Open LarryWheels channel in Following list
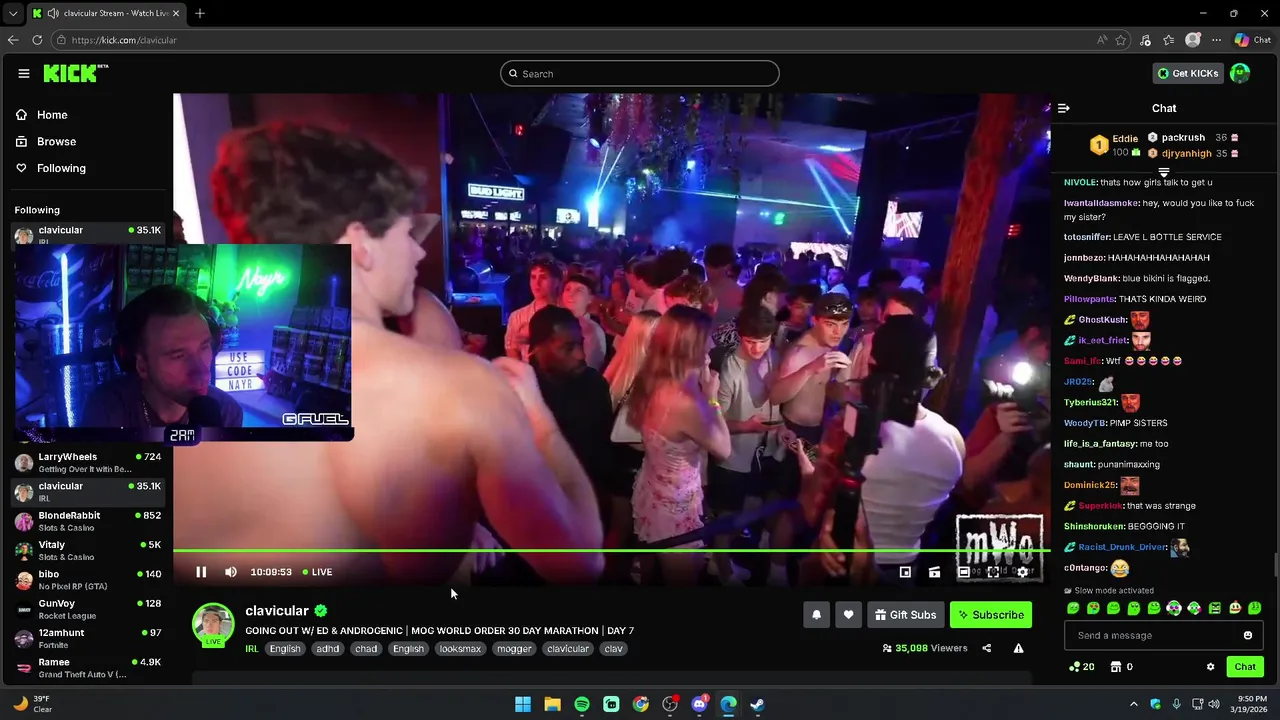 pos(87,462)
